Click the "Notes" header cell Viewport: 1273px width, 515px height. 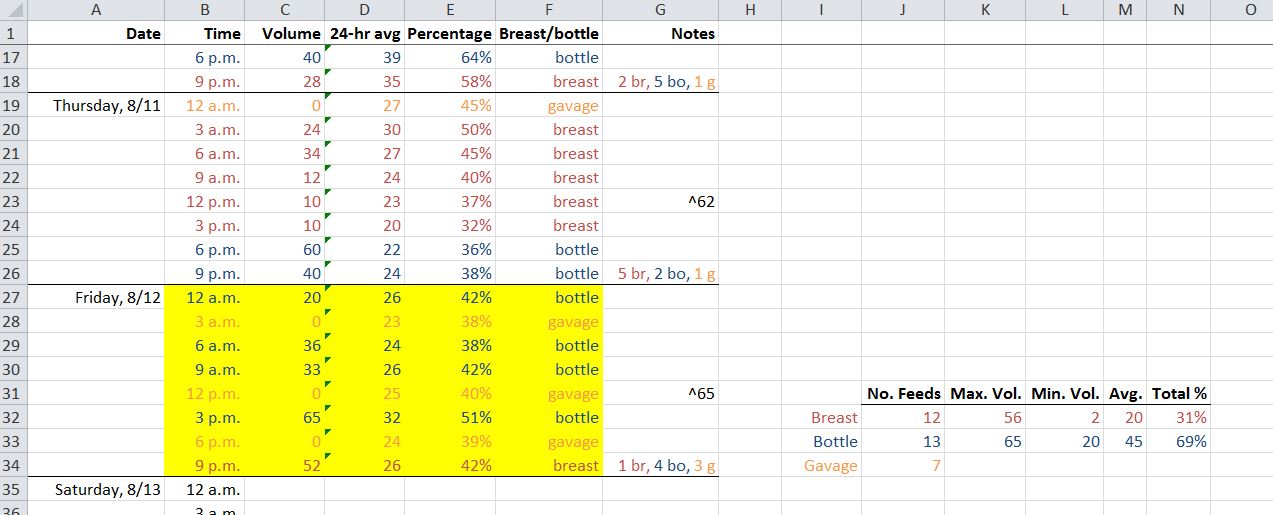pyautogui.click(x=660, y=33)
